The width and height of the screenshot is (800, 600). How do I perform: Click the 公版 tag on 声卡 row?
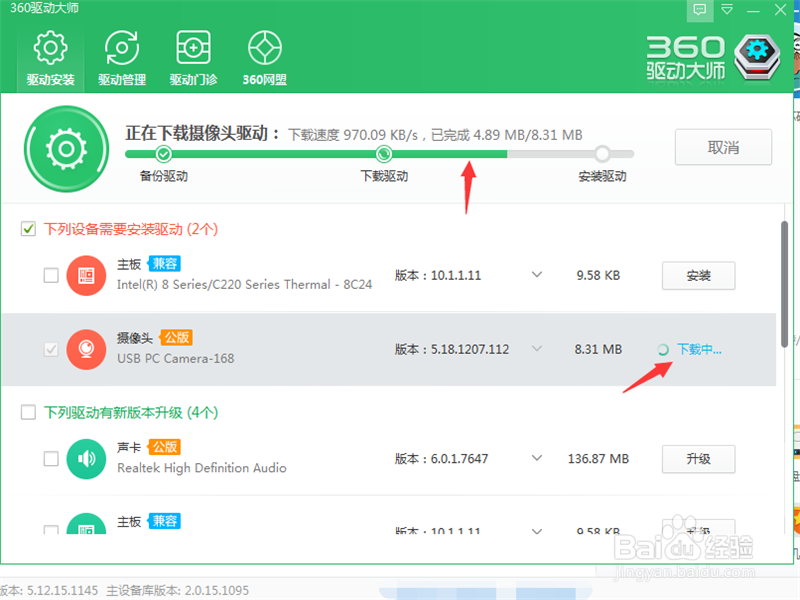[x=164, y=447]
